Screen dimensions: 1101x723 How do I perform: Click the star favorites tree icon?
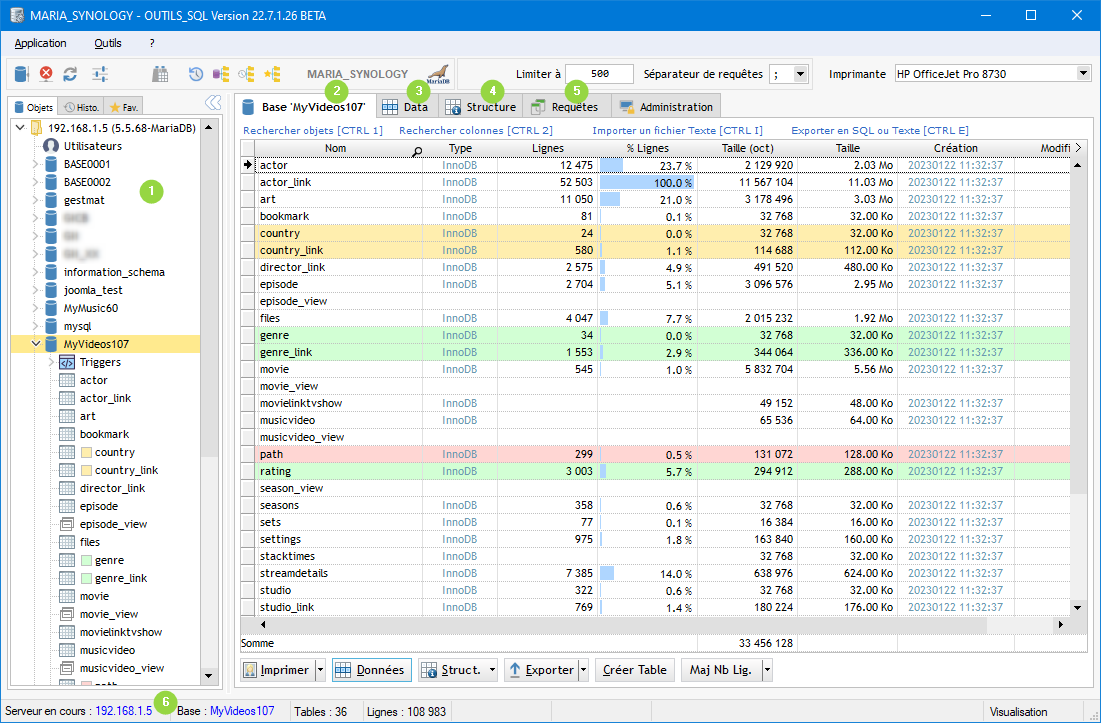[x=272, y=74]
